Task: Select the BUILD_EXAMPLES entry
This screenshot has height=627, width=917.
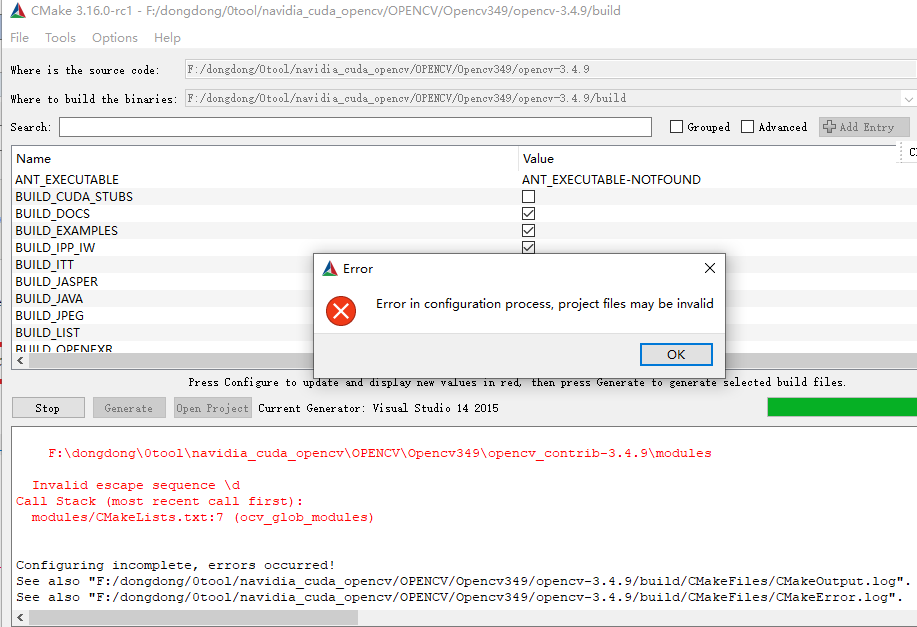Action: (x=67, y=230)
